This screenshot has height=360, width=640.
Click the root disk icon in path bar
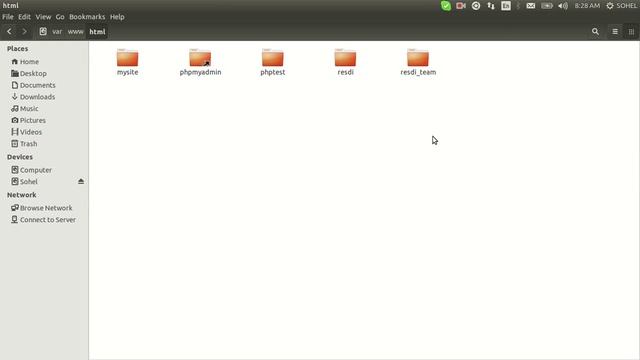coord(43,31)
